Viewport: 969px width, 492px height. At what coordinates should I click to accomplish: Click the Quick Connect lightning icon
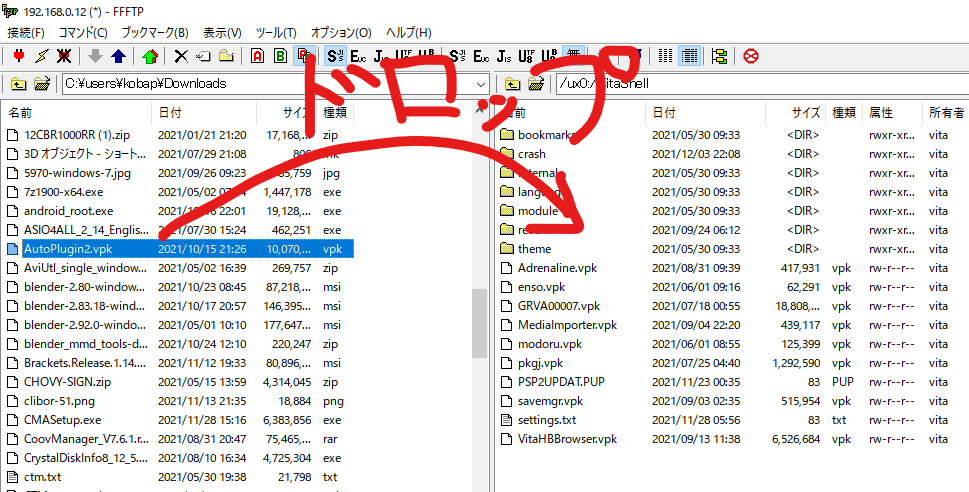pos(41,56)
